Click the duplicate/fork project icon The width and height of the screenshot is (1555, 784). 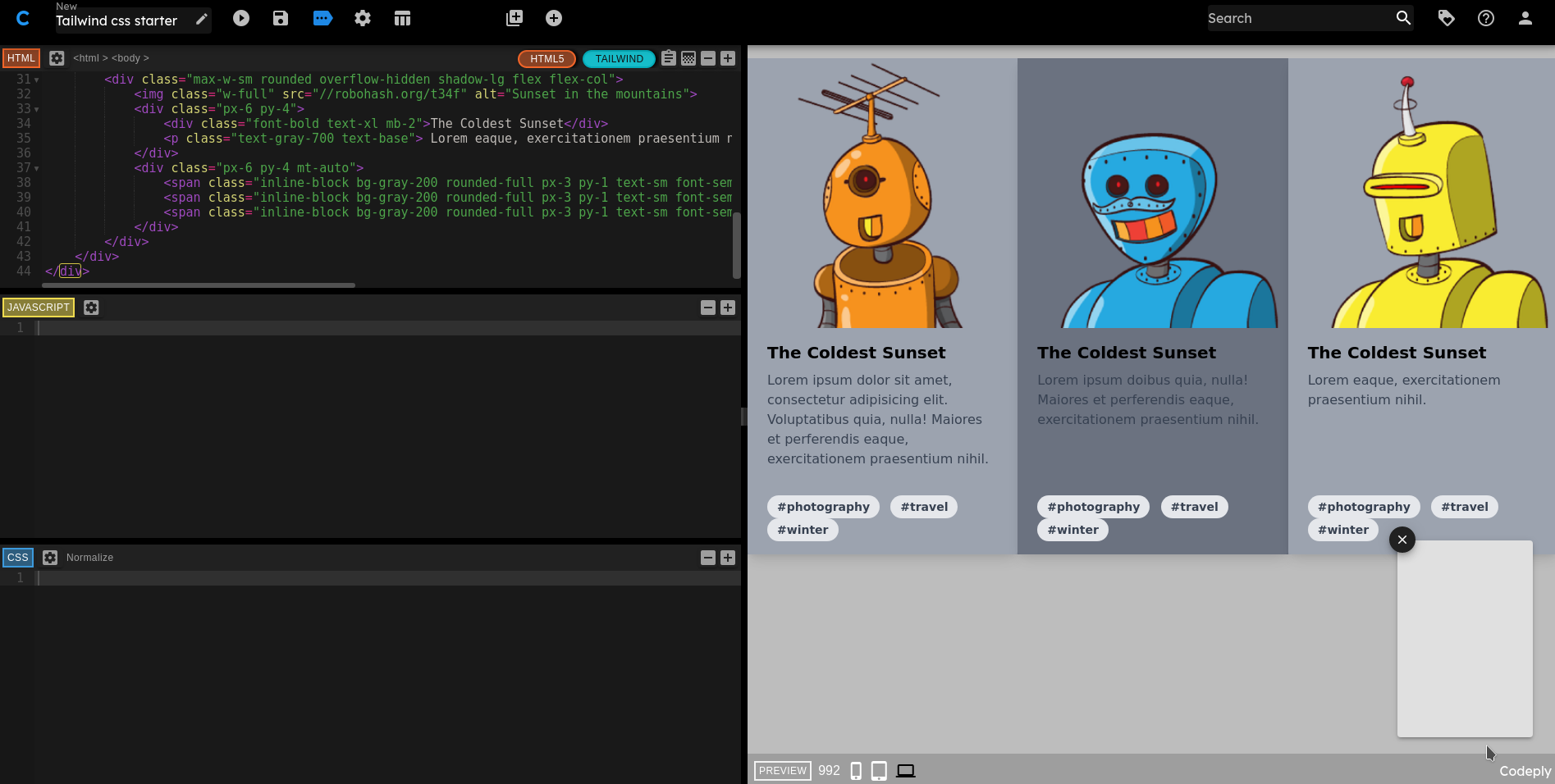pyautogui.click(x=515, y=18)
